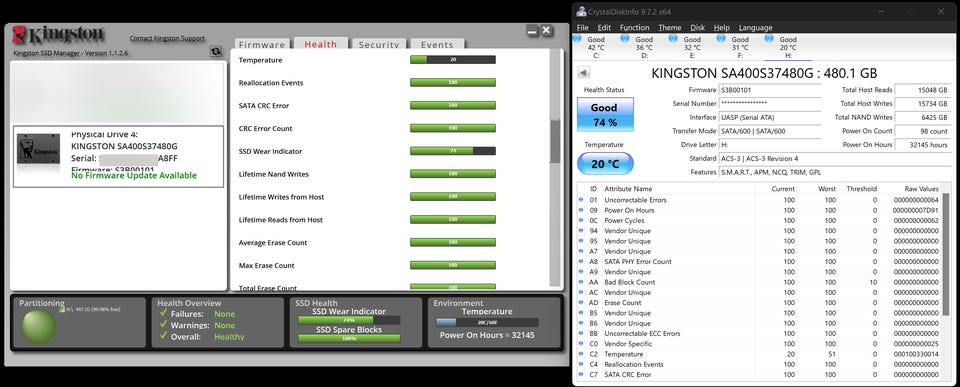Image resolution: width=960 pixels, height=387 pixels.
Task: Click the previous disk arrow in CrystalDiskInfo
Action: (x=583, y=73)
